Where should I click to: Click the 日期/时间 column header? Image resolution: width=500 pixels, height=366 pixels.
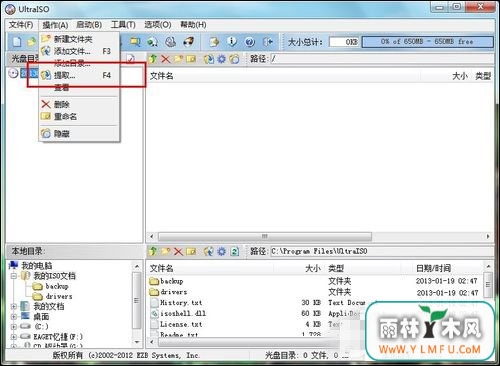pyautogui.click(x=433, y=268)
